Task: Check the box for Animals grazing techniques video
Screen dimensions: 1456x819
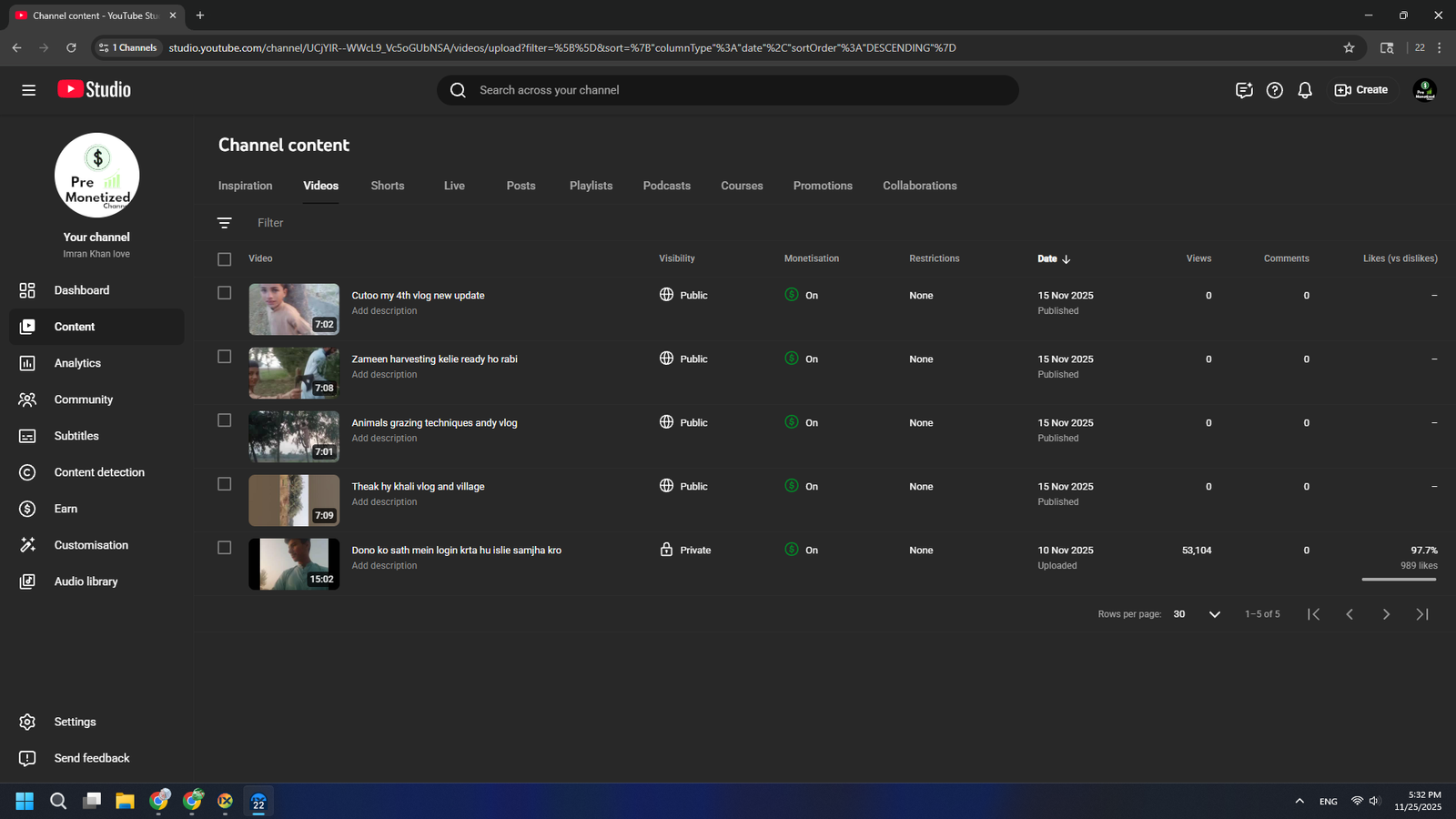Action: pyautogui.click(x=225, y=420)
